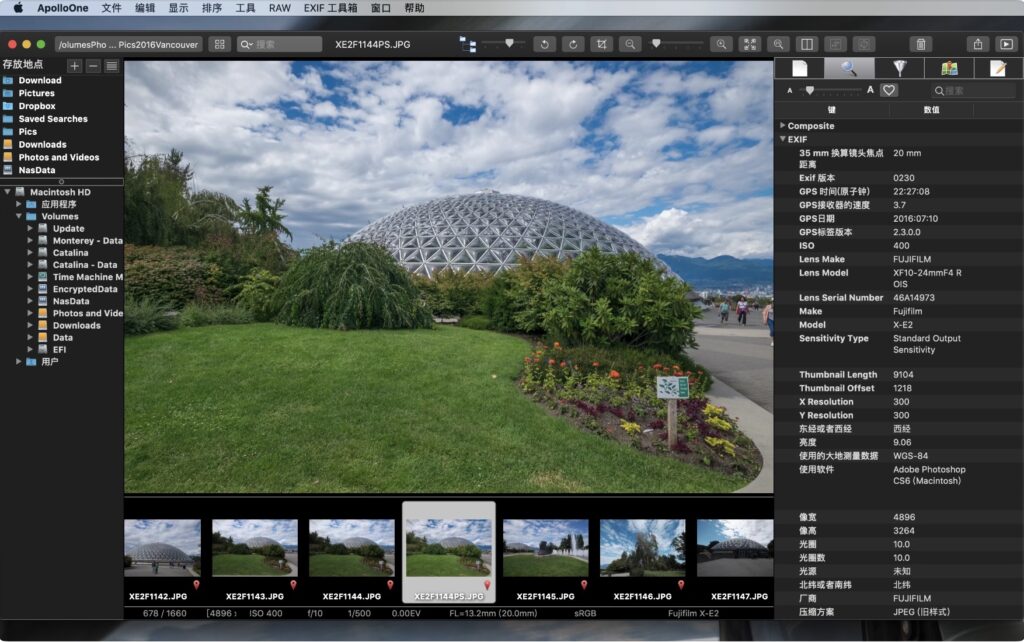1024x642 pixels.
Task: Select Dropbox in the places list
Action: pyautogui.click(x=36, y=106)
